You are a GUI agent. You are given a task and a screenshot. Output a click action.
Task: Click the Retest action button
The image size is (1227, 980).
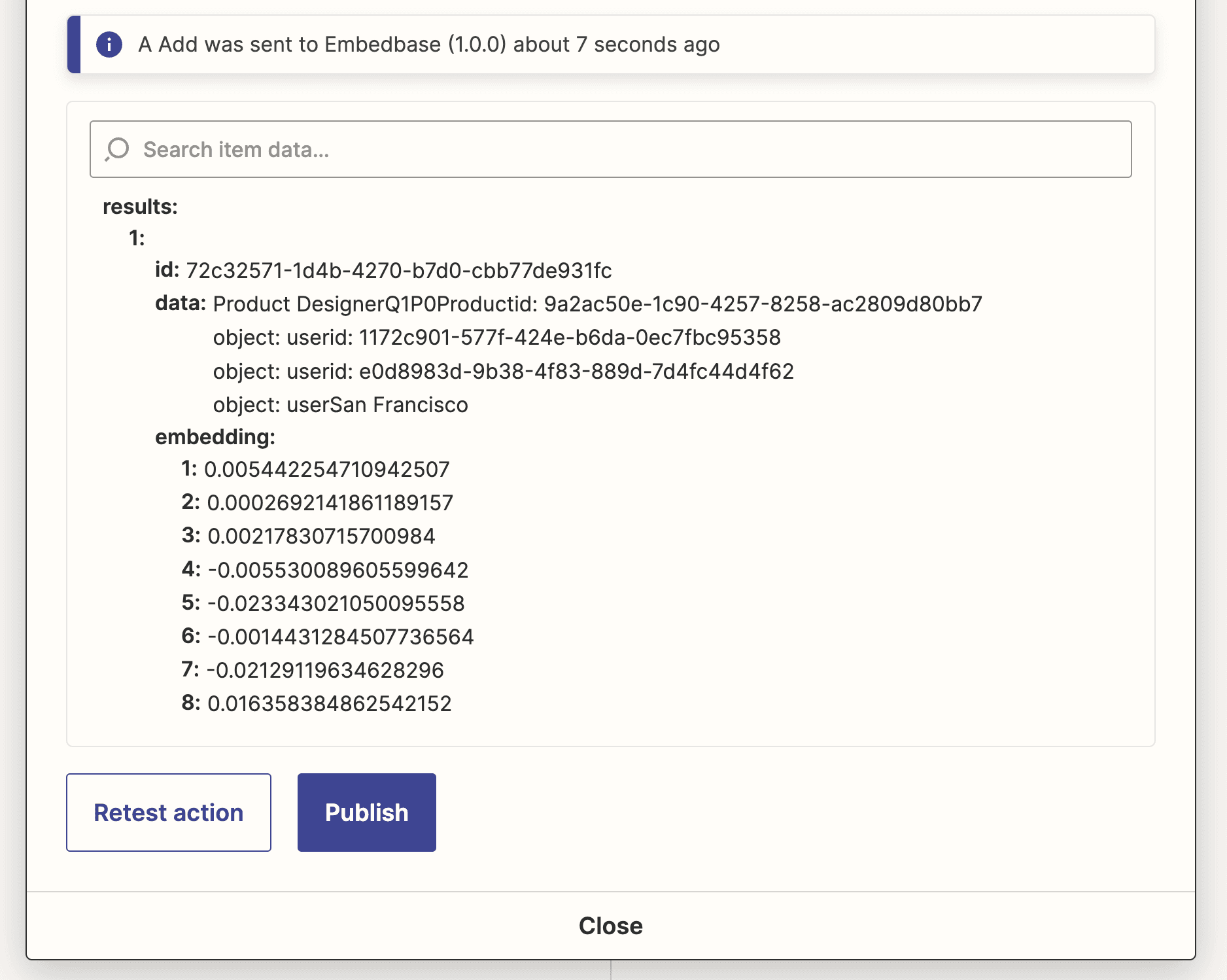[x=169, y=813]
